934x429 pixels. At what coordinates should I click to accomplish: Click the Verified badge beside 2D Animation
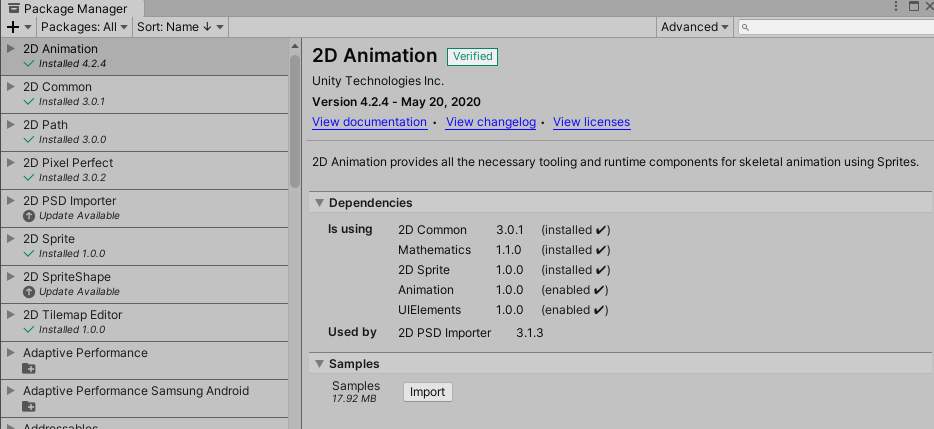[472, 57]
